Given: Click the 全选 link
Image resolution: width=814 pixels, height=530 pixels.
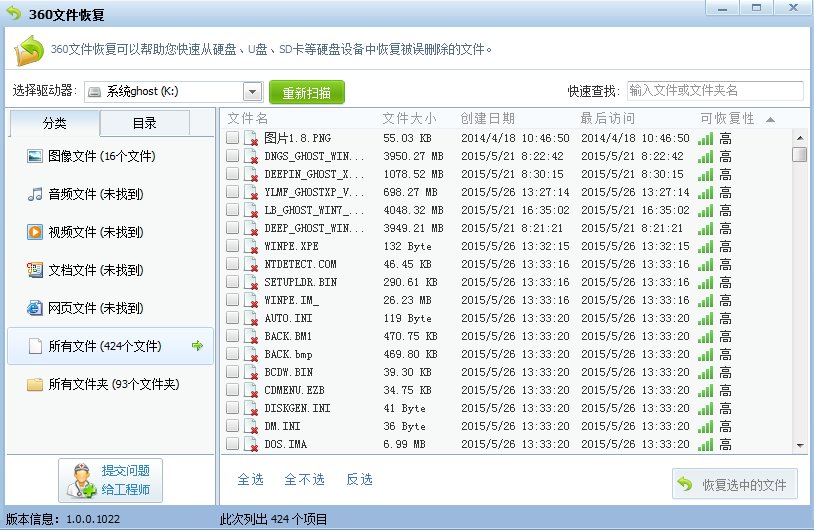Looking at the screenshot, I should pyautogui.click(x=250, y=479).
